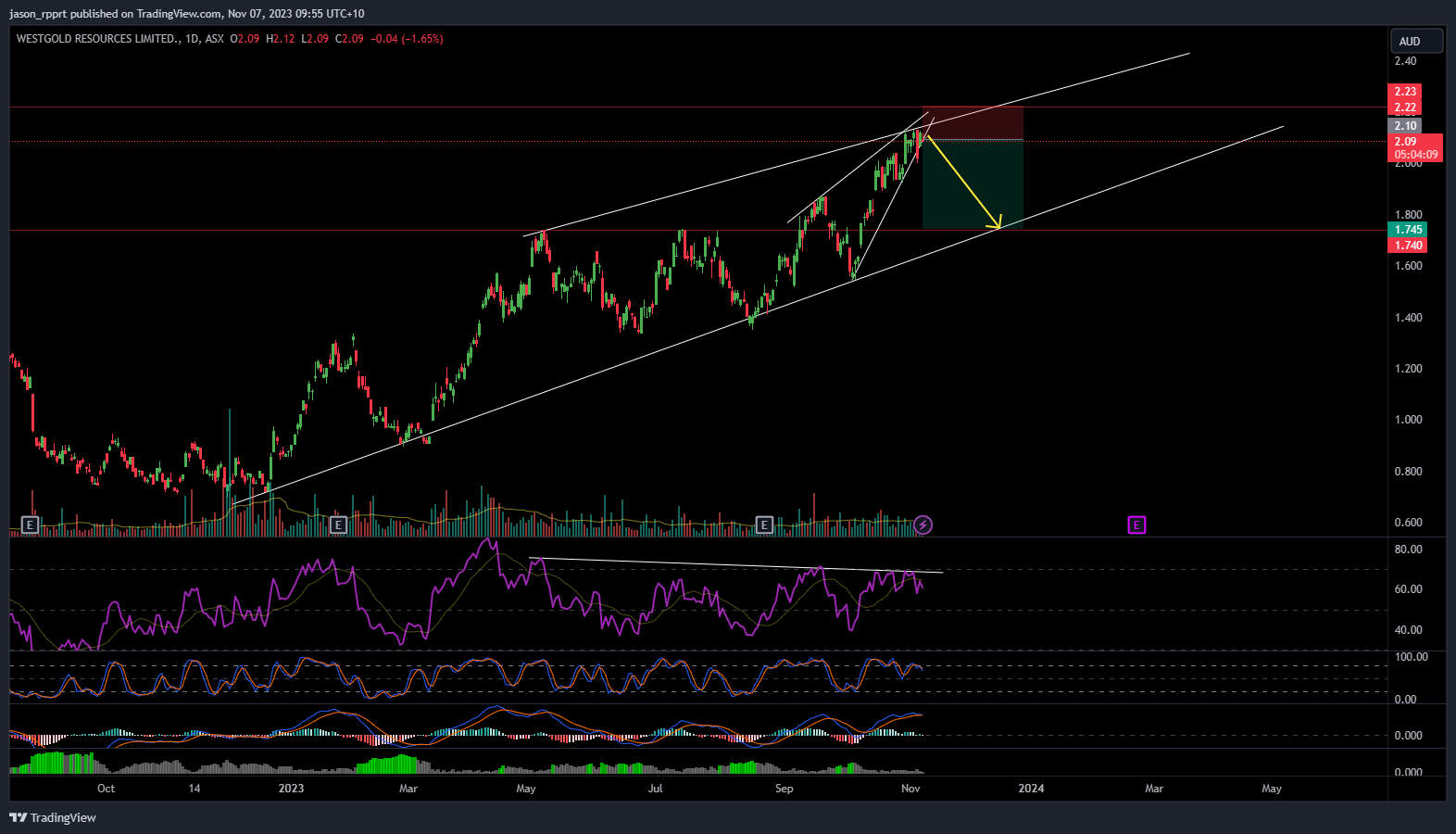This screenshot has width=1456, height=834.
Task: Click the 100.00 stochastic axis value
Action: [1412, 657]
